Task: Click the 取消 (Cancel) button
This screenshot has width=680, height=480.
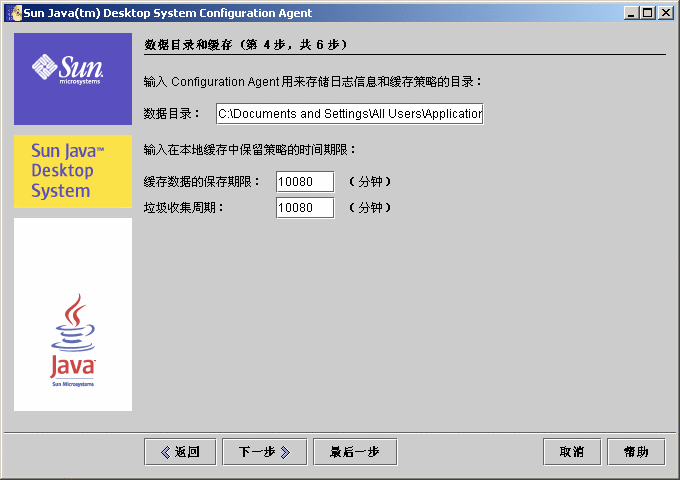Action: tap(572, 452)
